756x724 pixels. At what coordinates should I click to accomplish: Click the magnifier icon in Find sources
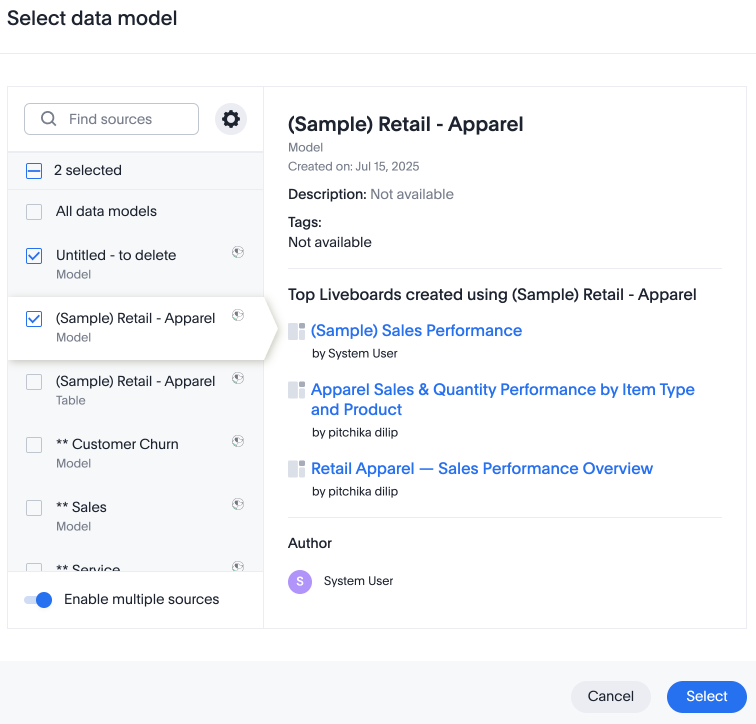(48, 119)
